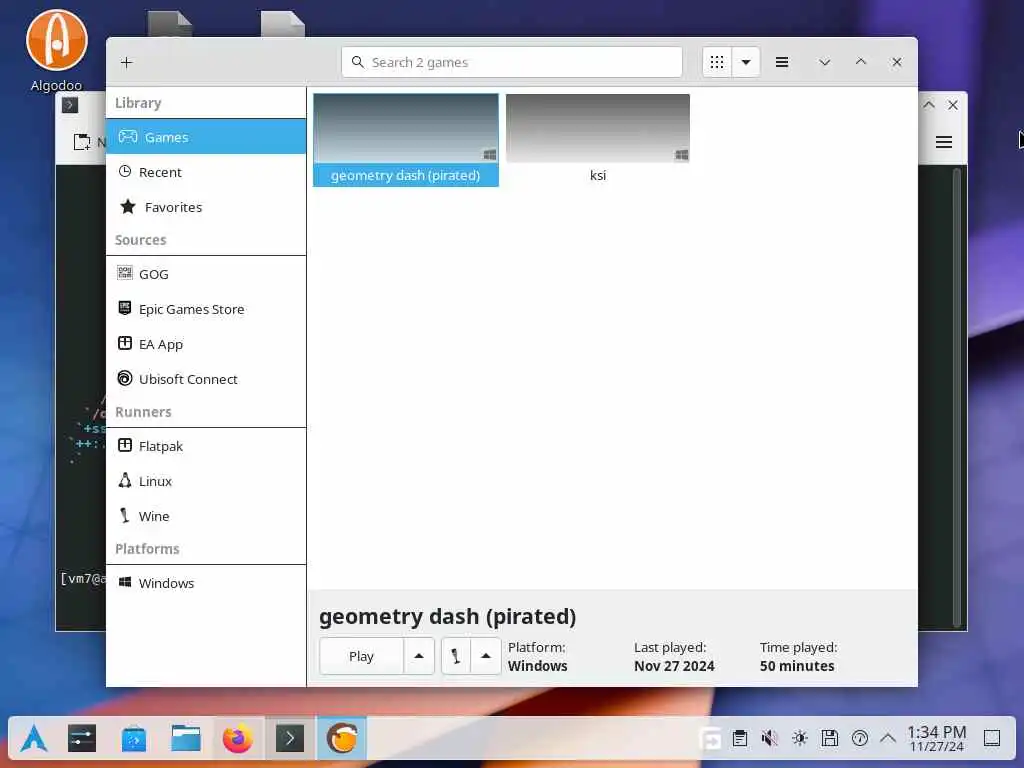
Task: Launch Firefox from the taskbar
Action: pos(238,739)
